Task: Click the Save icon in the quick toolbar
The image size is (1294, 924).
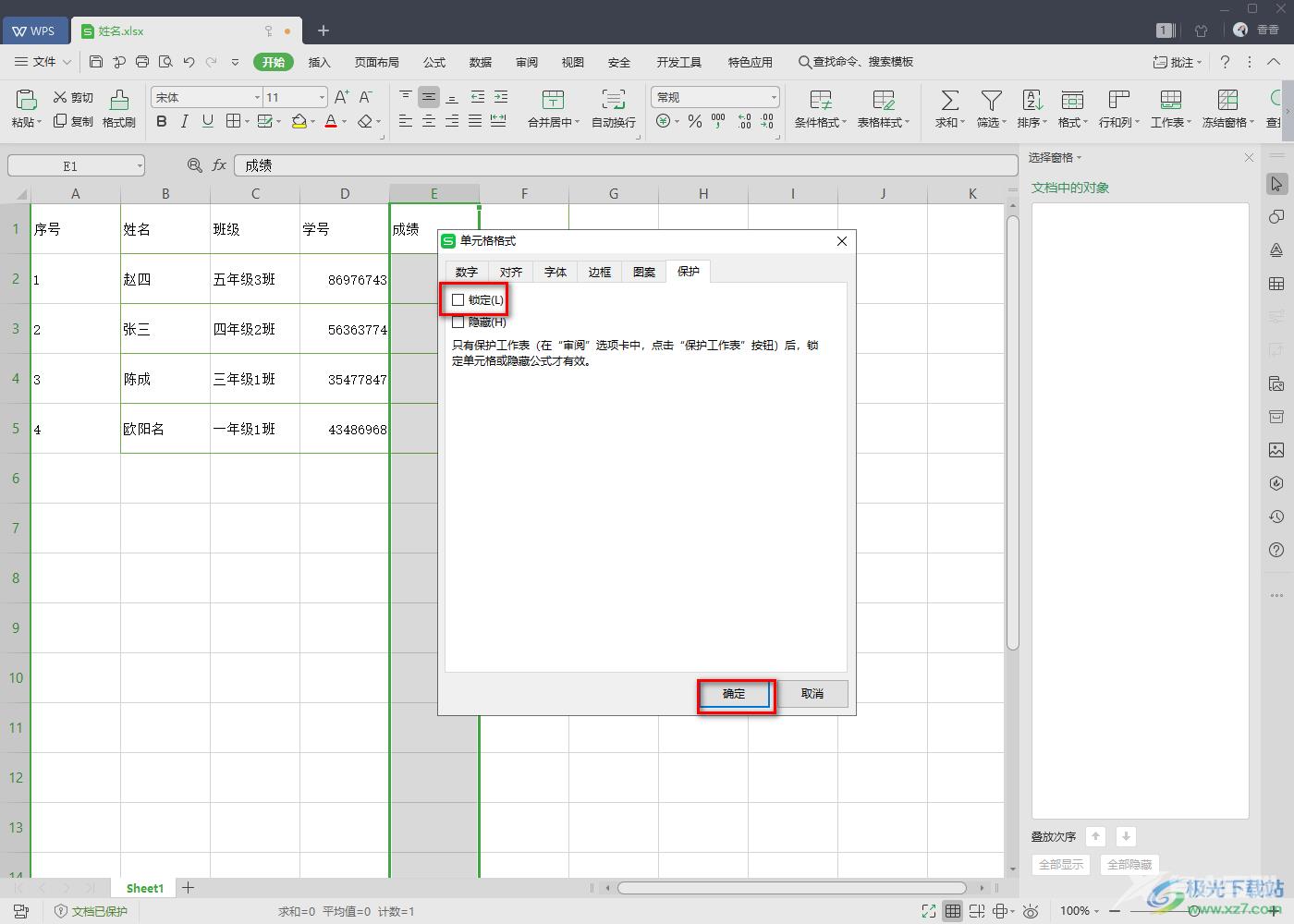Action: tap(96, 62)
